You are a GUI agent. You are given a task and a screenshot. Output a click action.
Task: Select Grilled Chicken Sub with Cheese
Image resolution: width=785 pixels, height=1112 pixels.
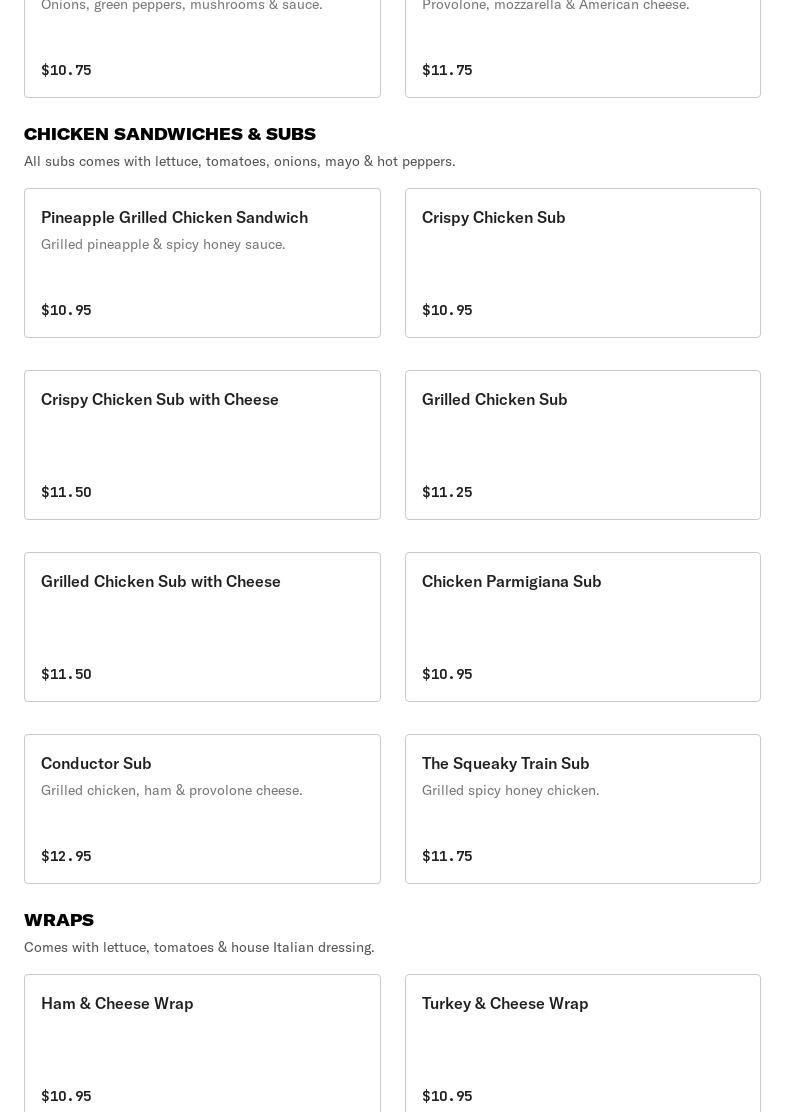click(202, 627)
